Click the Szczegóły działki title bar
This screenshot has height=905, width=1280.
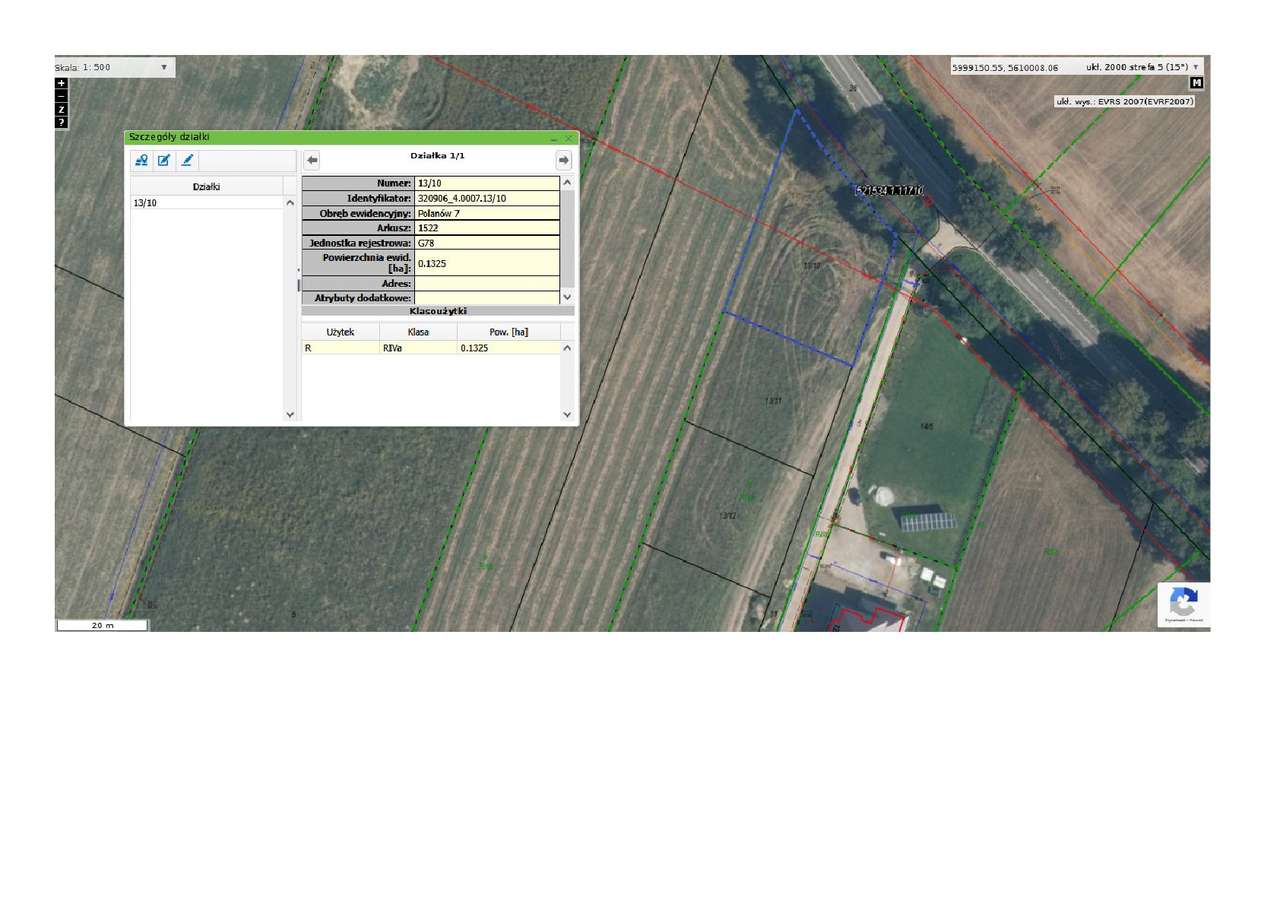350,137
